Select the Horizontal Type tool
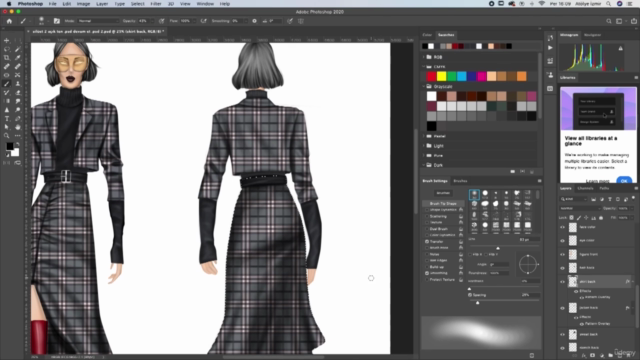640x360 pixels. [7, 118]
